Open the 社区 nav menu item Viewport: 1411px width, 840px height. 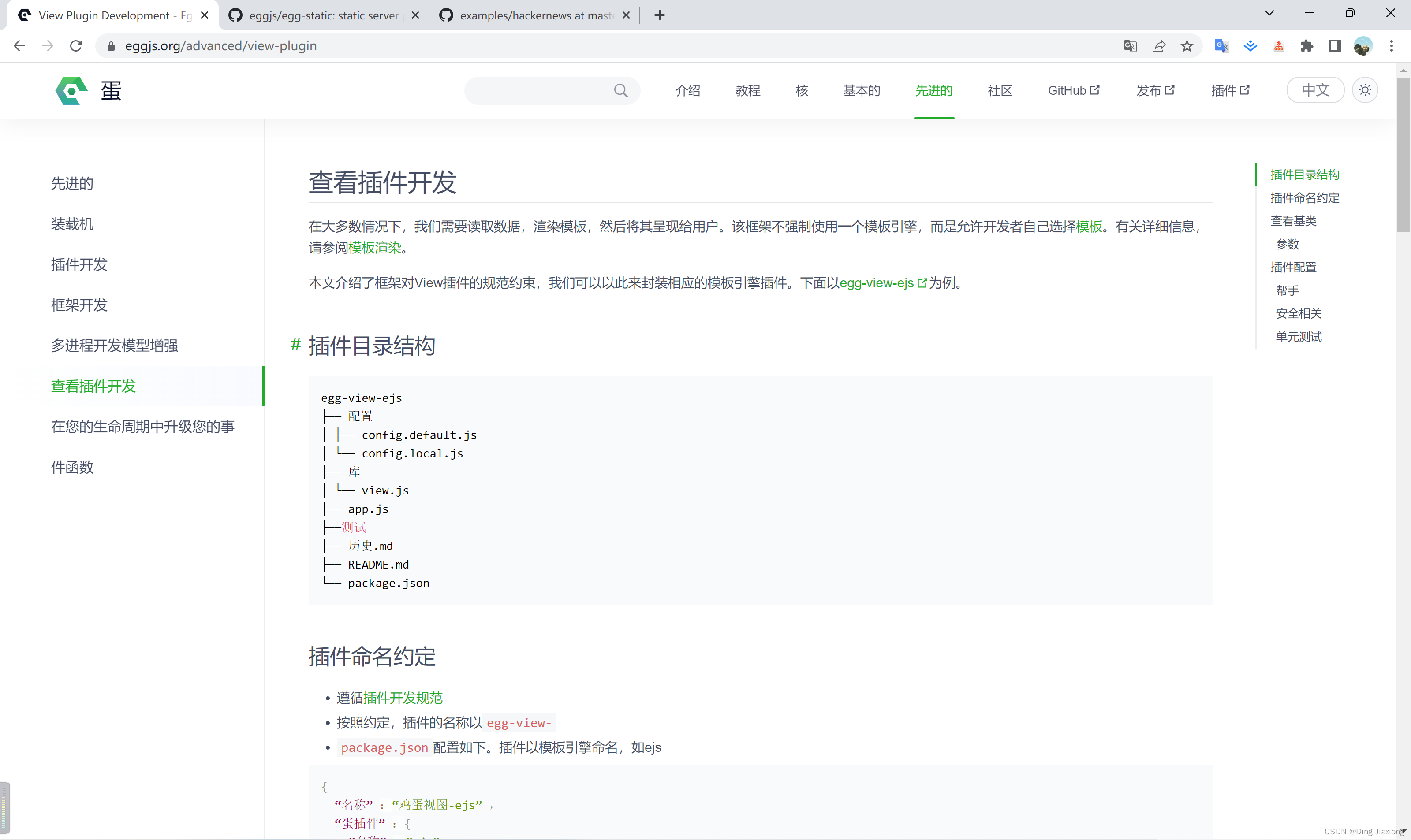[x=1000, y=90]
